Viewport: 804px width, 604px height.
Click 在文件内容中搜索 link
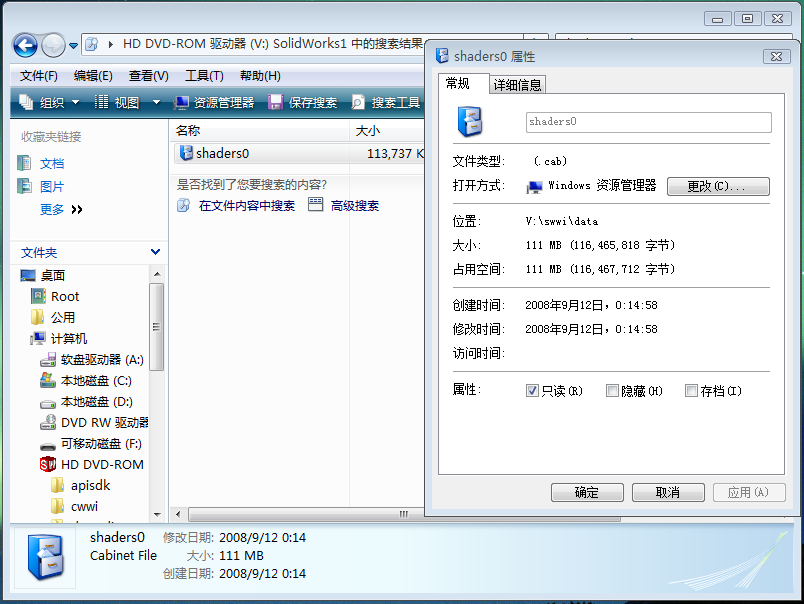247,206
